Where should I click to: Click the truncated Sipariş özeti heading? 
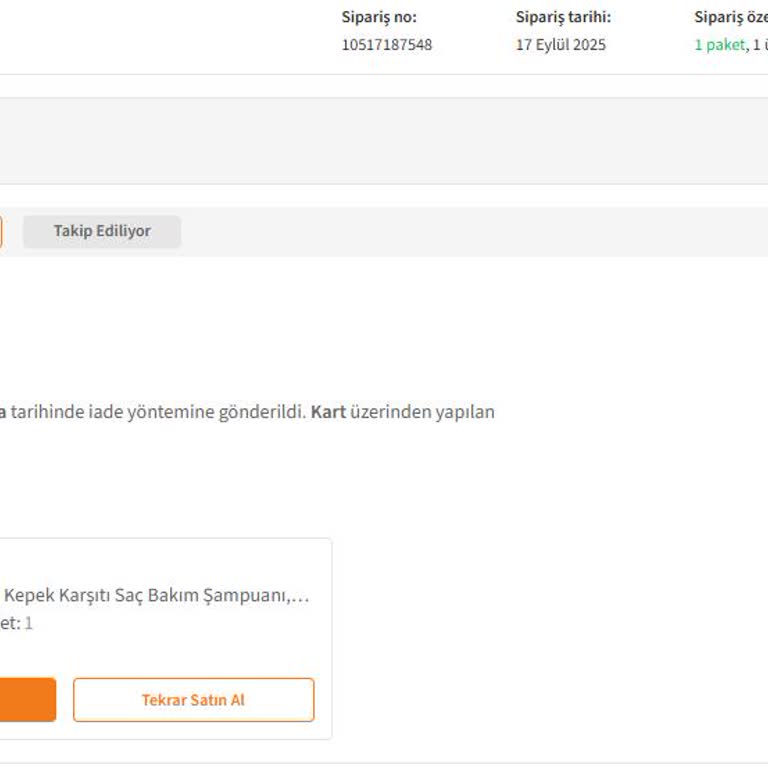point(730,17)
